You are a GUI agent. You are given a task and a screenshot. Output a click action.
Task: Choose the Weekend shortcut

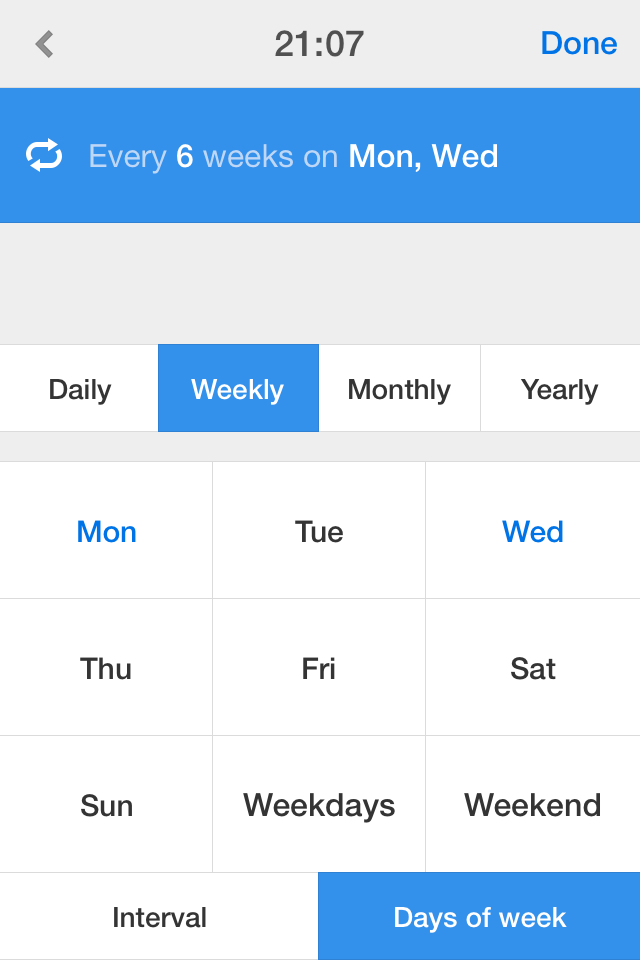click(532, 804)
